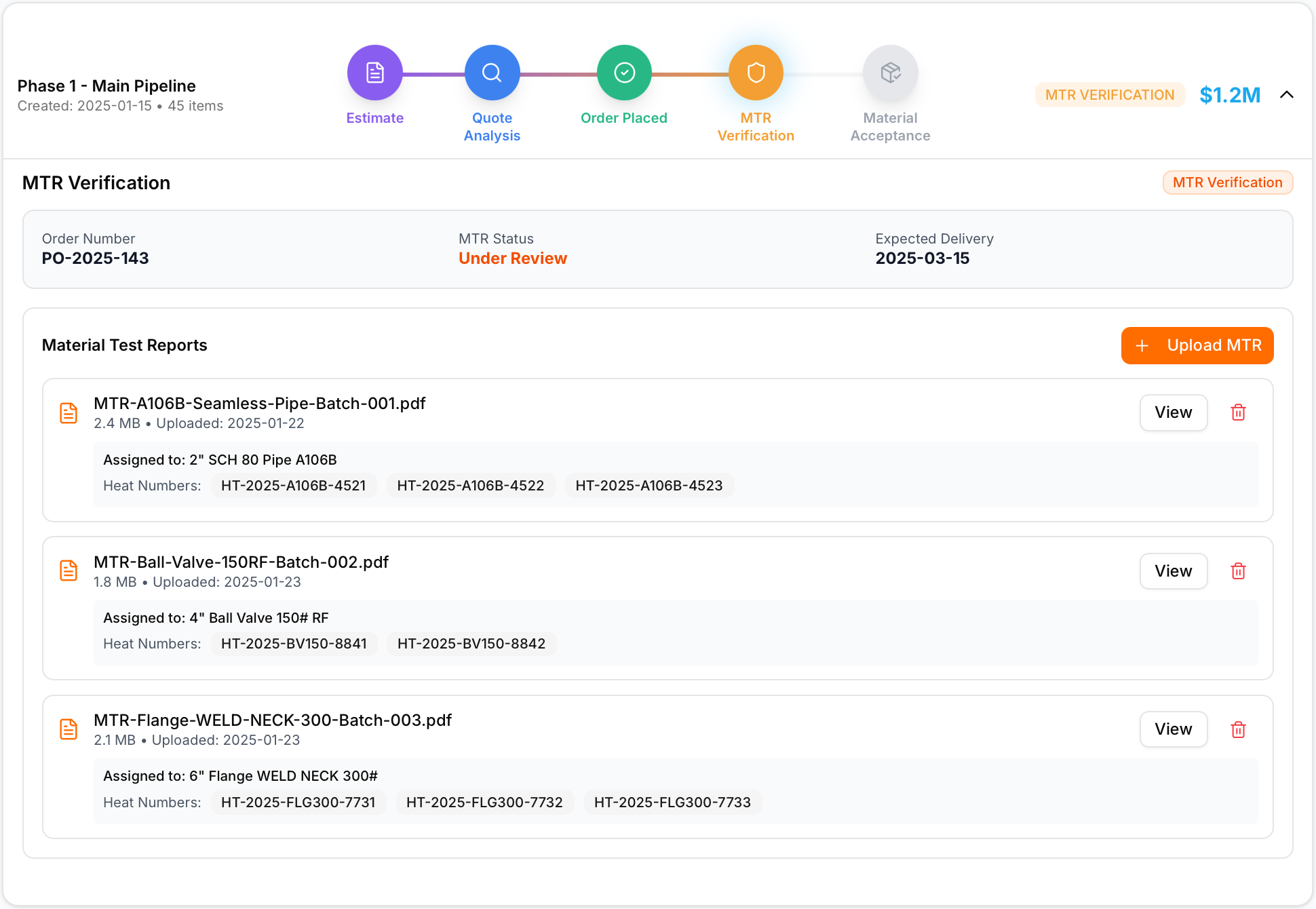Click the file icon beside MTR-Flange-WELD-NECK-300

pos(69,729)
